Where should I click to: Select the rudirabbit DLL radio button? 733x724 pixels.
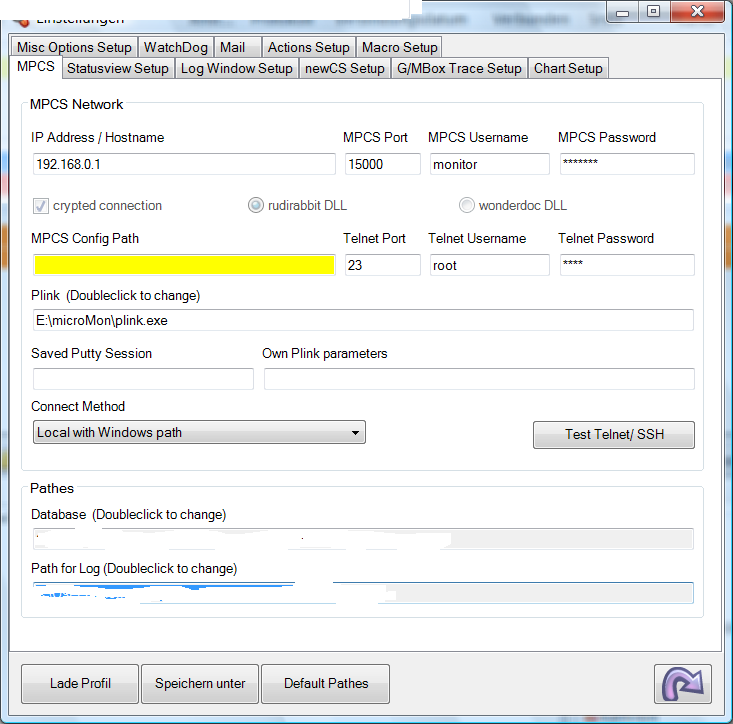point(256,206)
